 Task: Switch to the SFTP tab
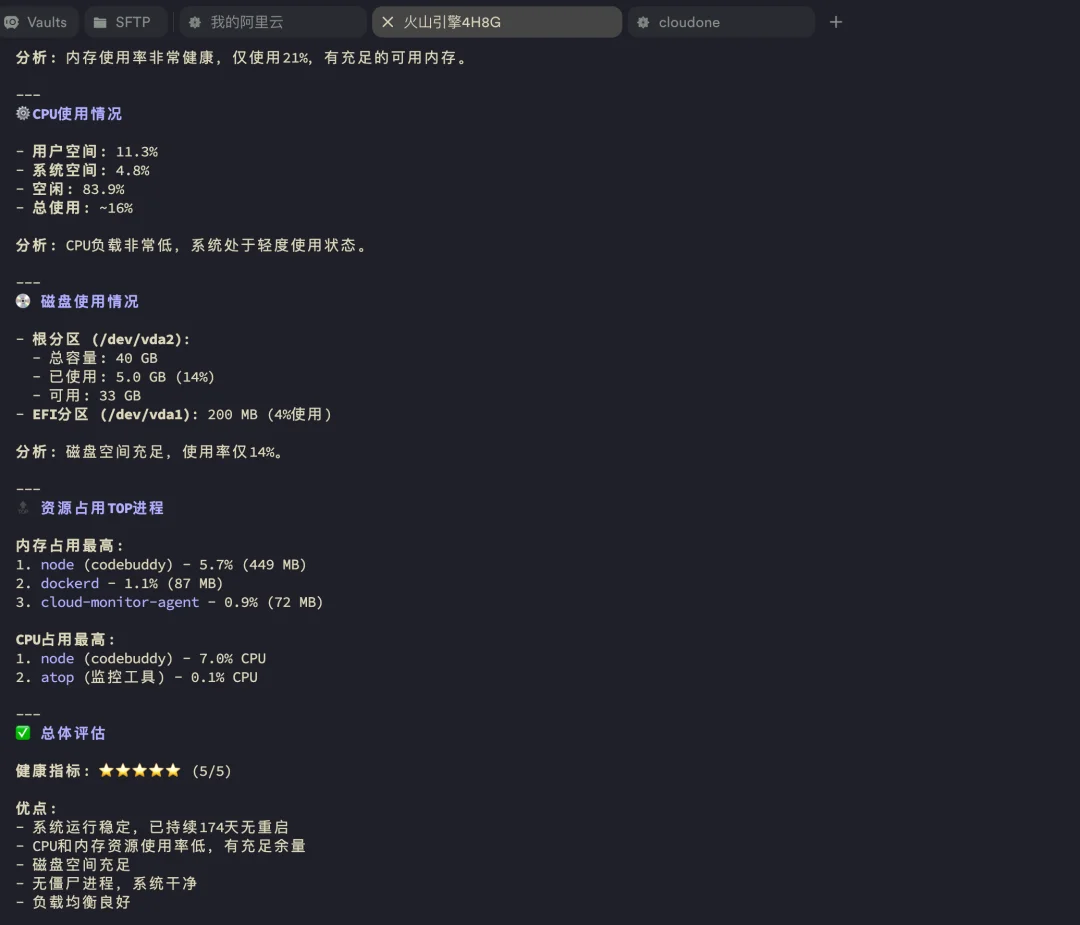pyautogui.click(x=125, y=22)
